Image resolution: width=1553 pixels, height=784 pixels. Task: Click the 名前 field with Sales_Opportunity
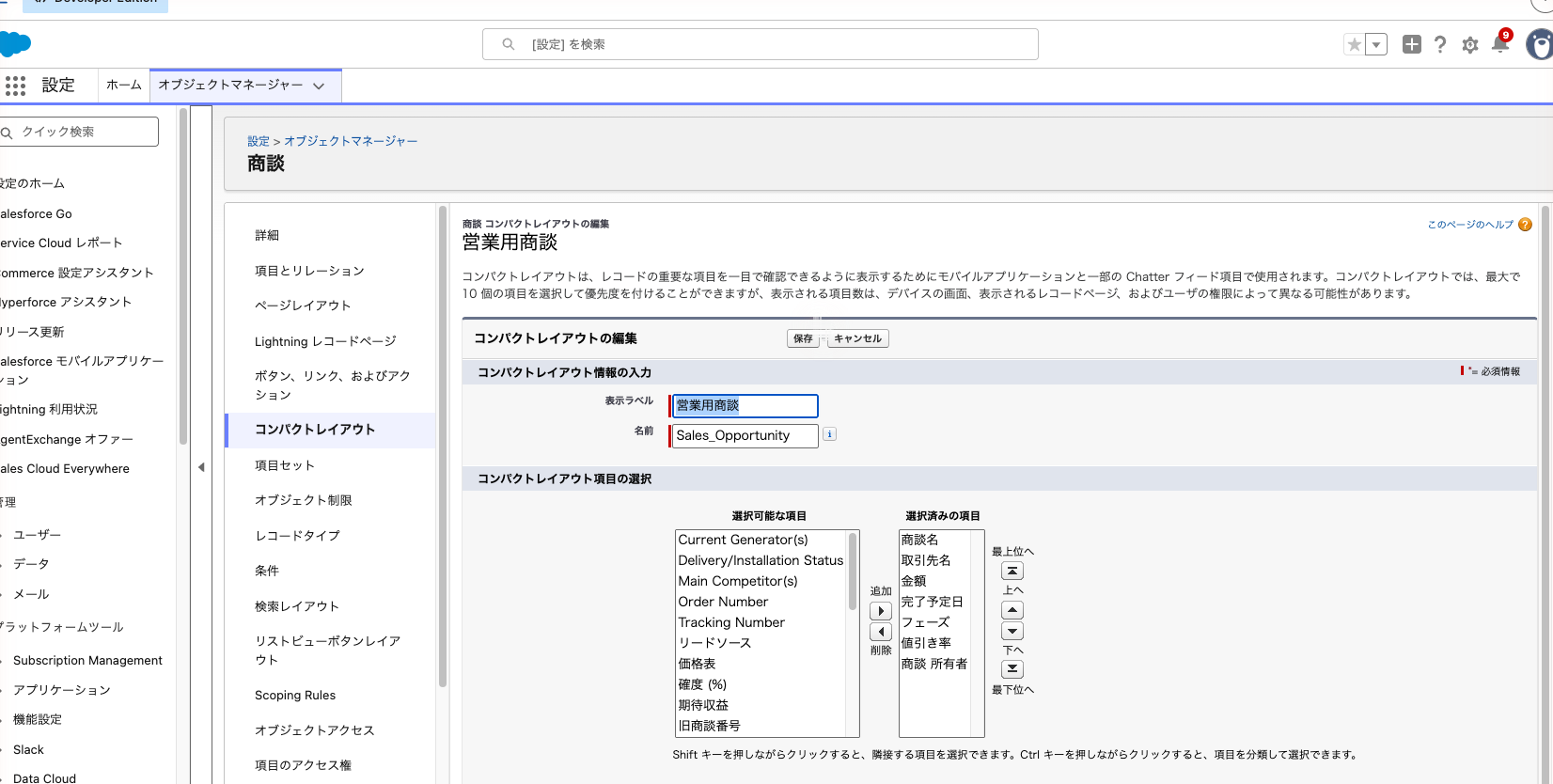744,435
